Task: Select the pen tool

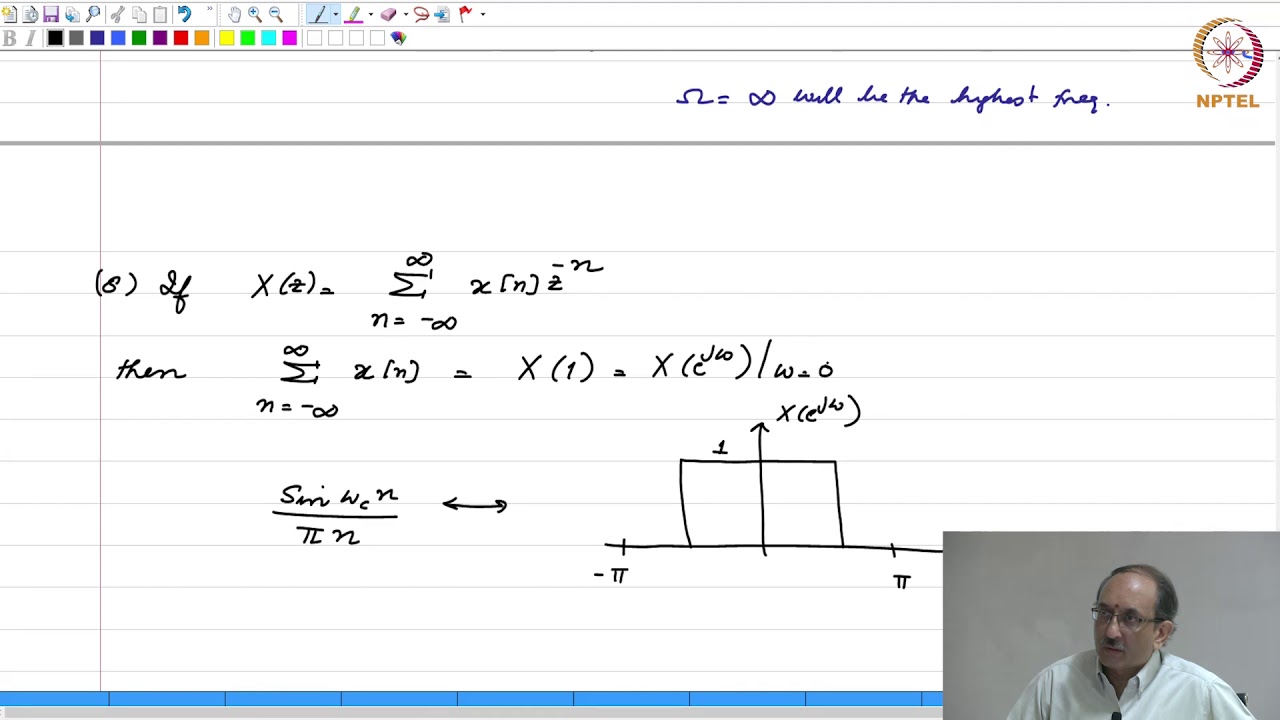Action: point(318,14)
